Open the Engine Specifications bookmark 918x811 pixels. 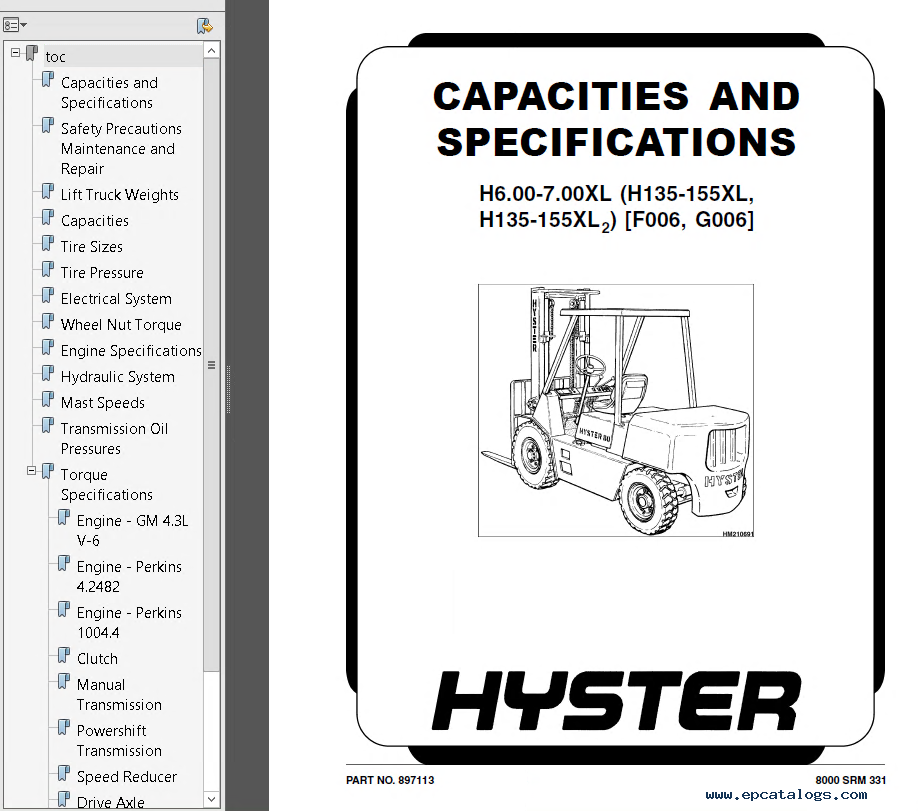point(131,351)
